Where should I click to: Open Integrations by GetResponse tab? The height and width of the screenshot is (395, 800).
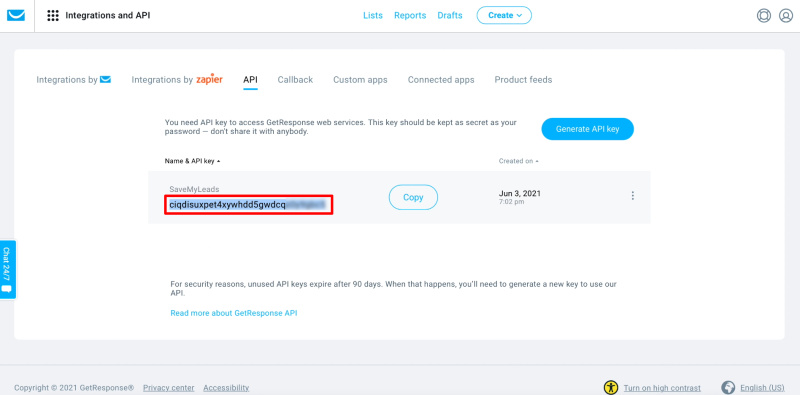pos(73,80)
